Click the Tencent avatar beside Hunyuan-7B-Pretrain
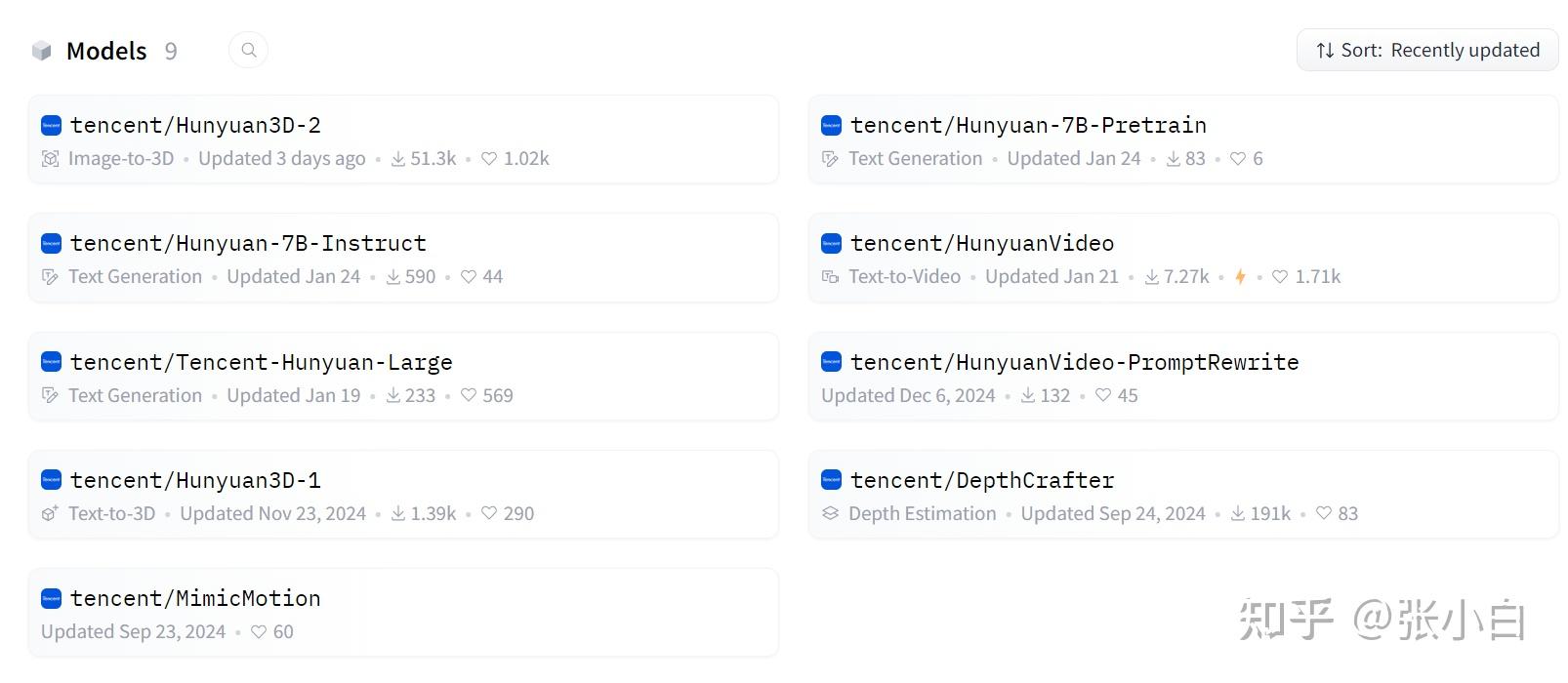Screen dimensions: 1568x683 [x=831, y=125]
